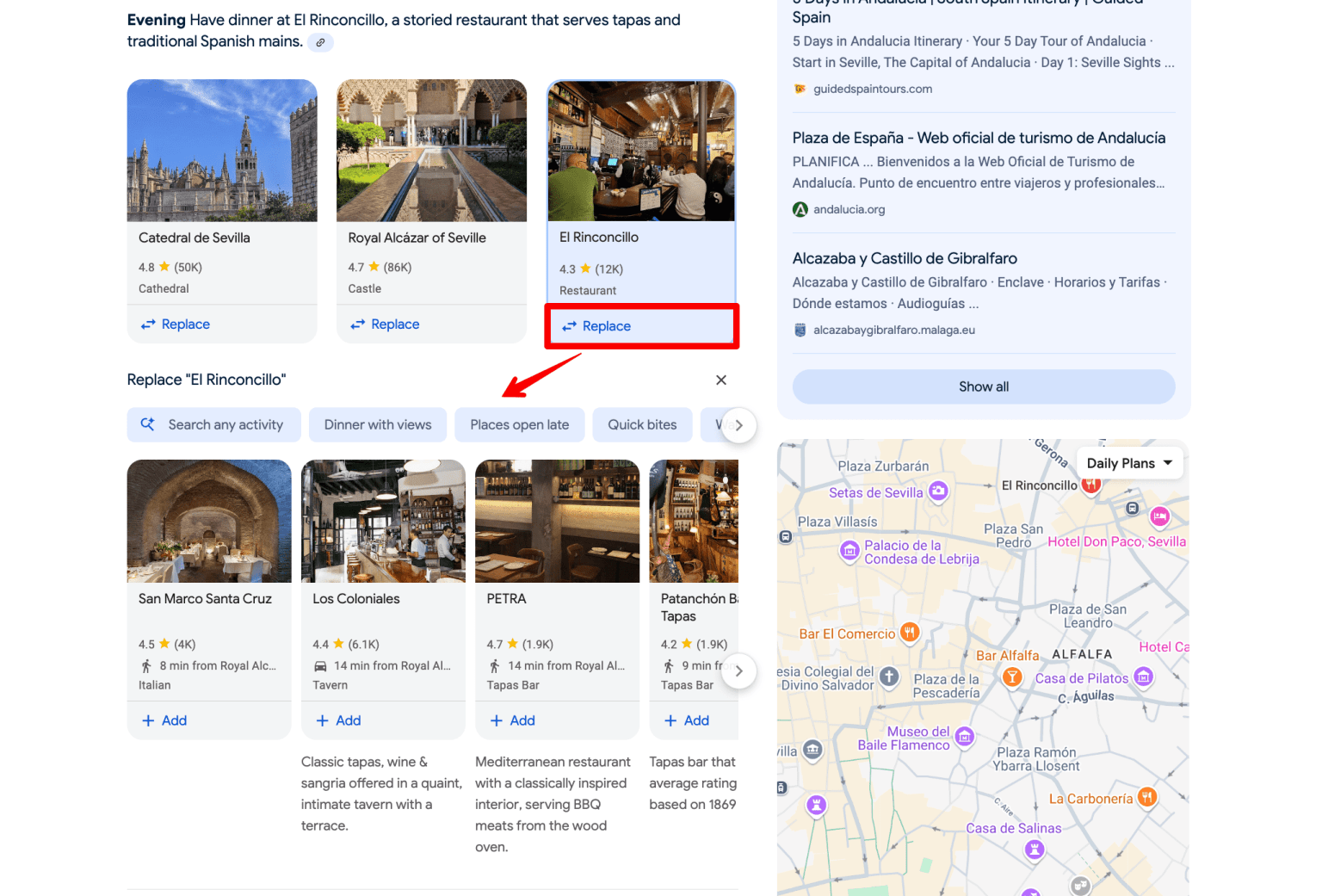1322x896 pixels.
Task: Add Patanchón Tapas to itinerary
Action: click(687, 720)
